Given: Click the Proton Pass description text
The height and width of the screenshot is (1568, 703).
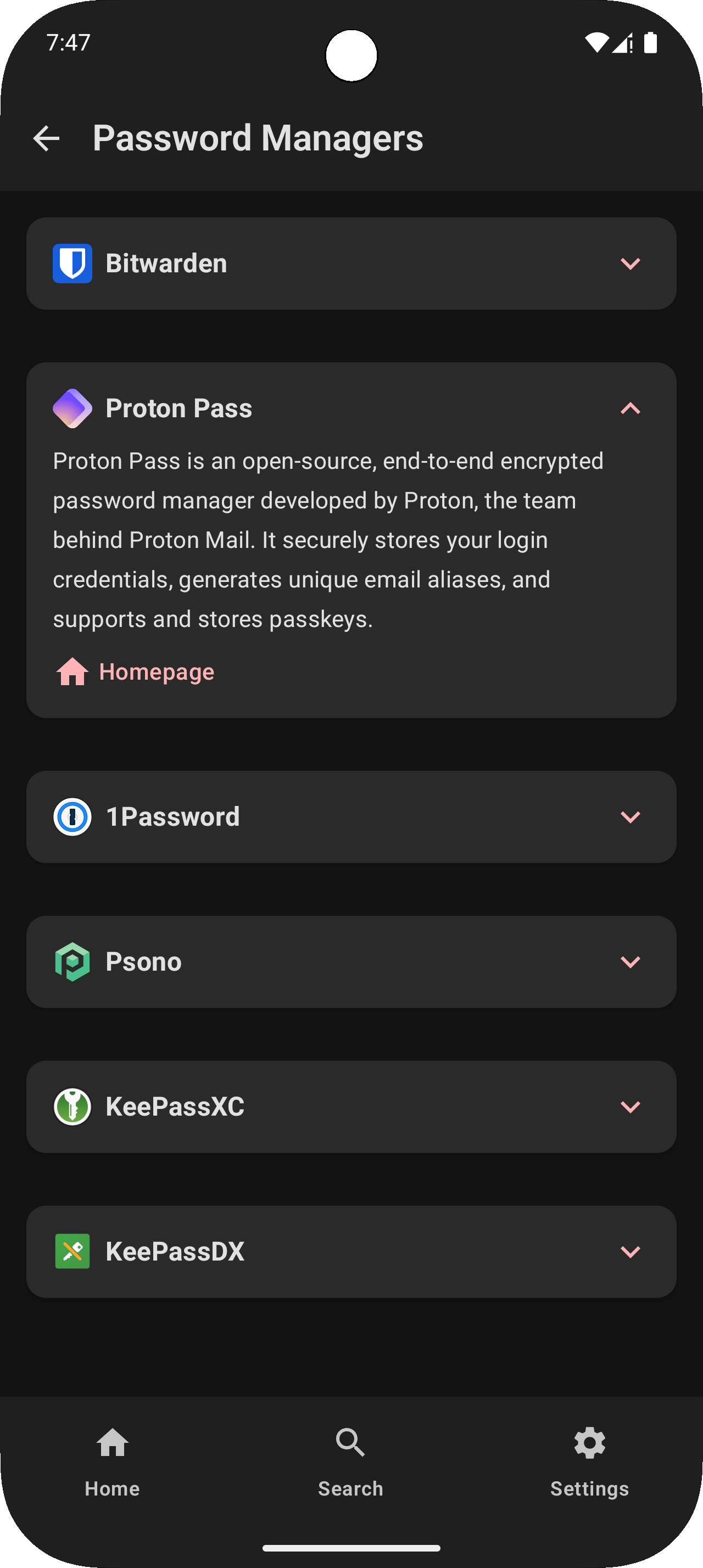Looking at the screenshot, I should [328, 540].
